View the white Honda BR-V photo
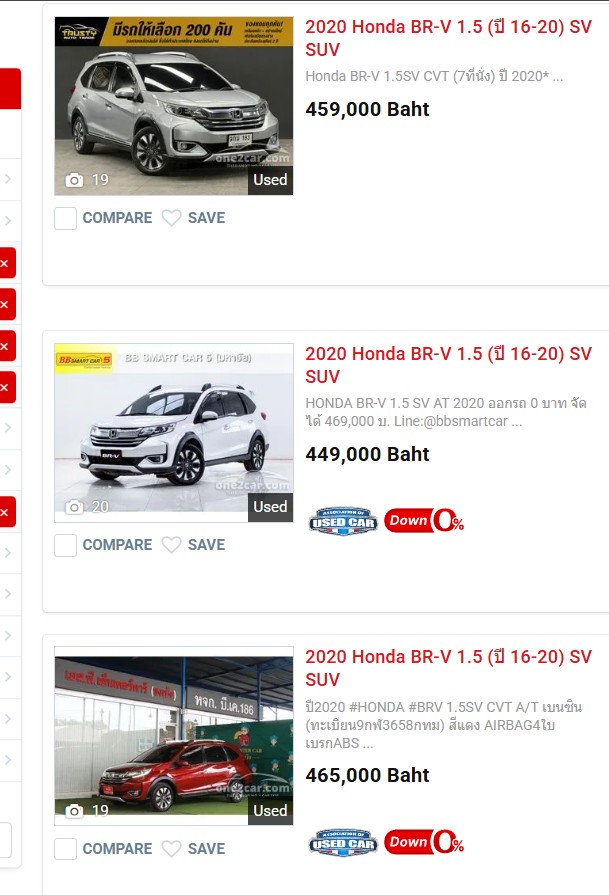The height and width of the screenshot is (895, 609). pos(174,433)
